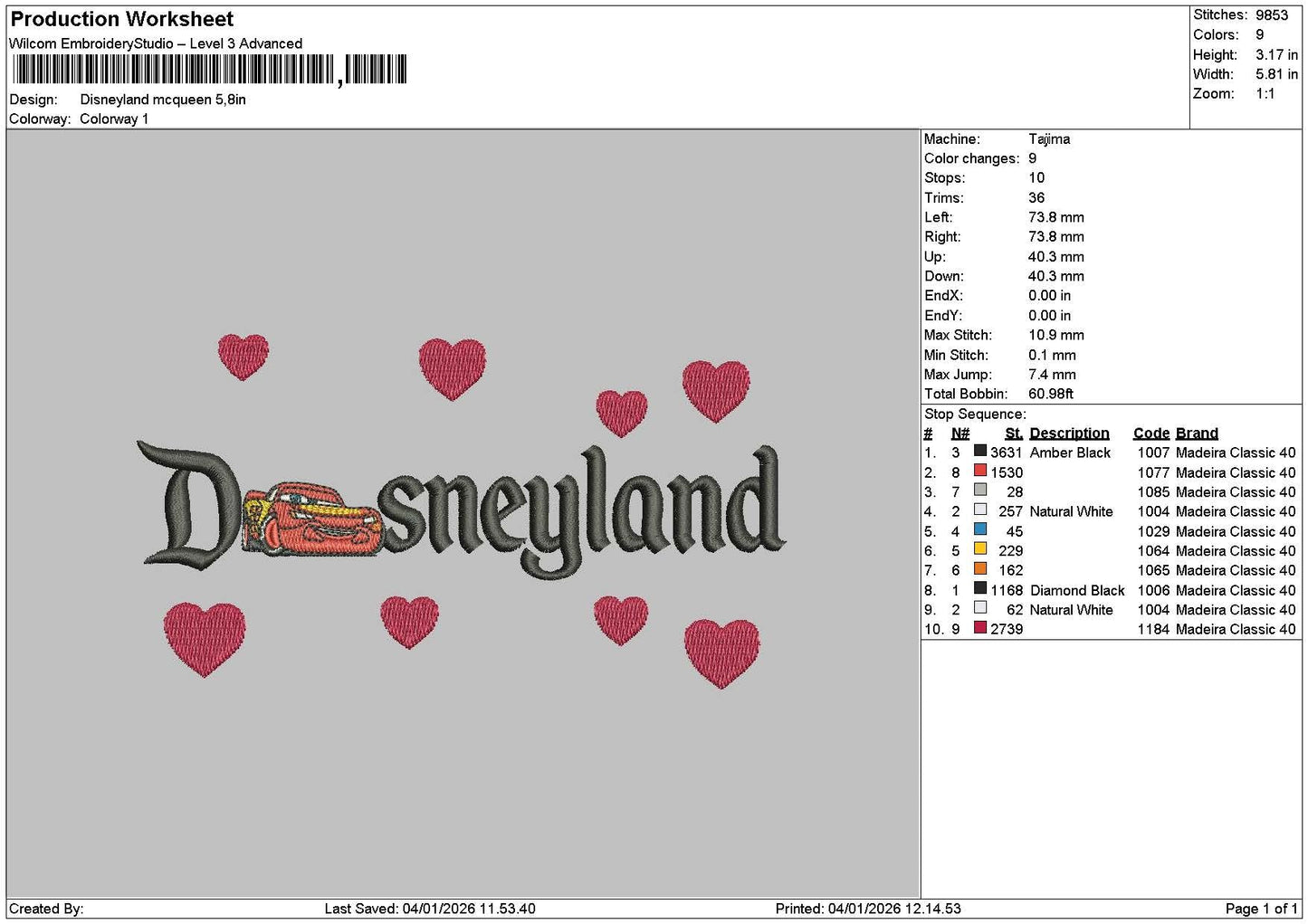This screenshot has width=1308, height=924.
Task: Click the white swatch in stop row 4
Action: coord(980,510)
